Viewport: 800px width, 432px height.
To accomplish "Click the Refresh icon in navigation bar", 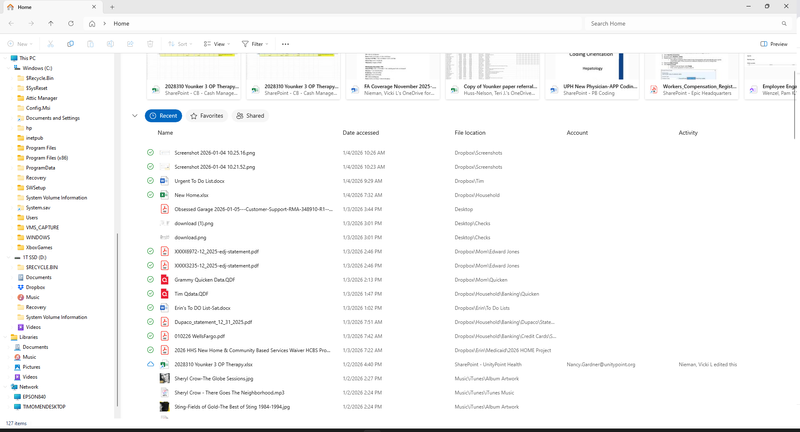I will click(x=70, y=23).
